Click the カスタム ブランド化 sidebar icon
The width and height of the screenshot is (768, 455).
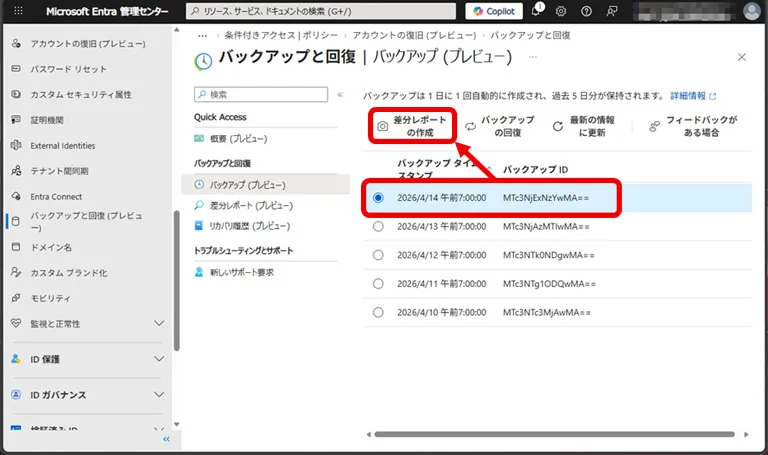click(x=16, y=272)
